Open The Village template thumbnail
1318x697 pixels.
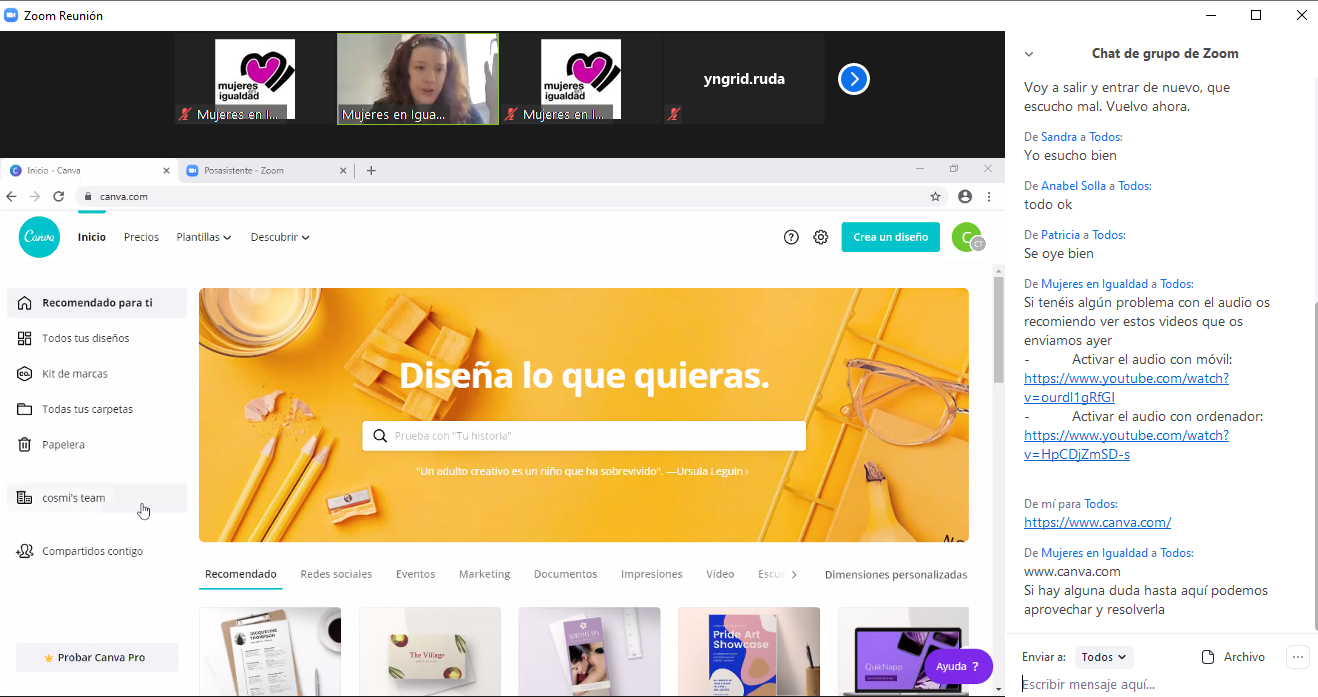click(x=430, y=651)
